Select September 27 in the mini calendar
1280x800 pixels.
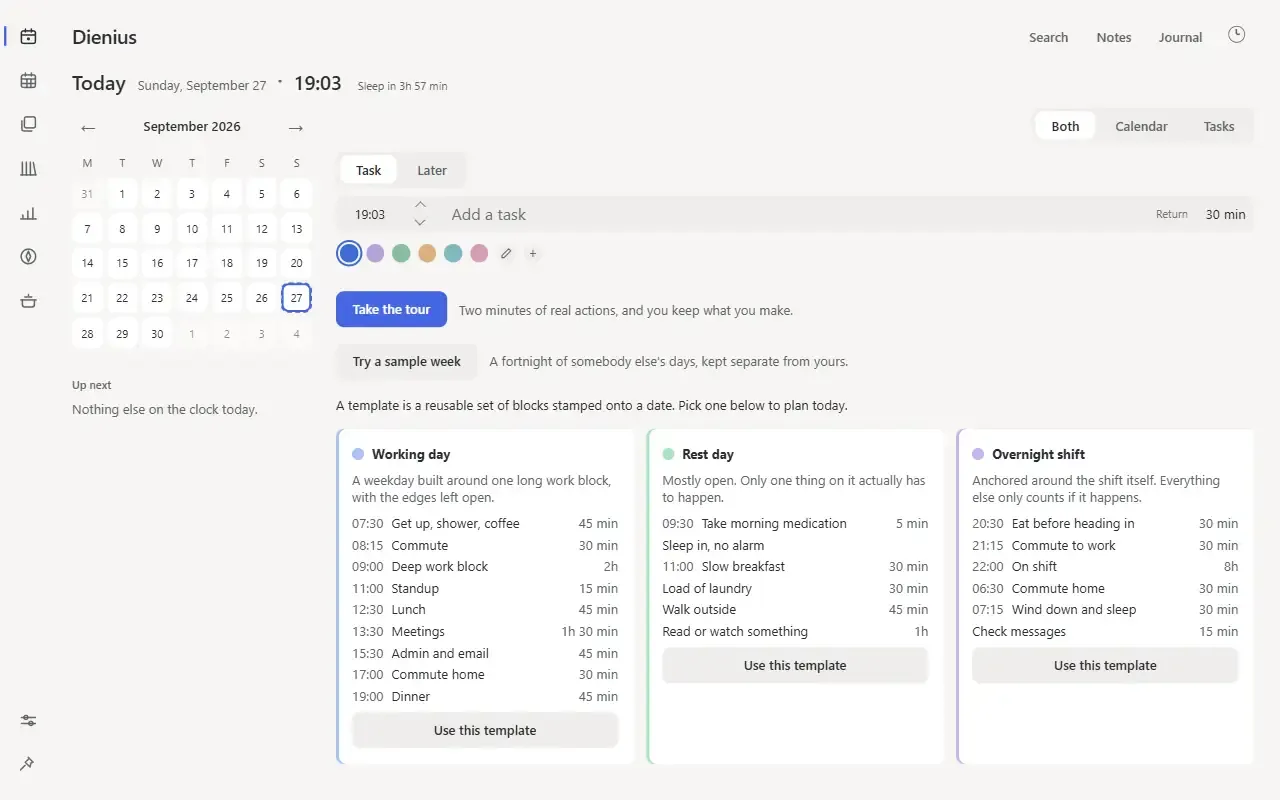(296, 298)
